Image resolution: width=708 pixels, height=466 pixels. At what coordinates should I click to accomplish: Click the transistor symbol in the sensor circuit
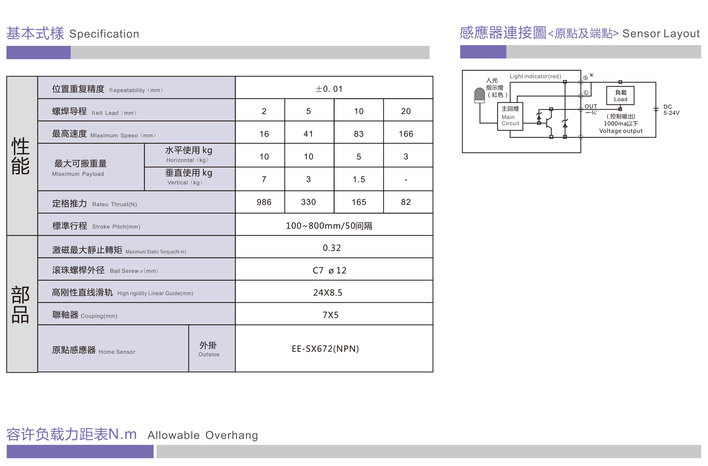coord(548,122)
